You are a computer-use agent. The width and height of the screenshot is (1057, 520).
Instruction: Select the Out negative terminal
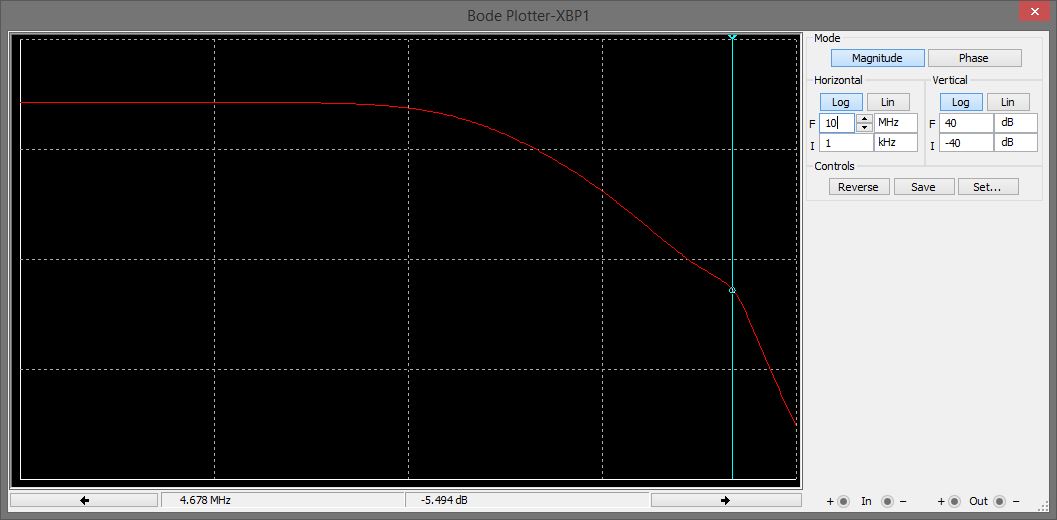coord(999,501)
